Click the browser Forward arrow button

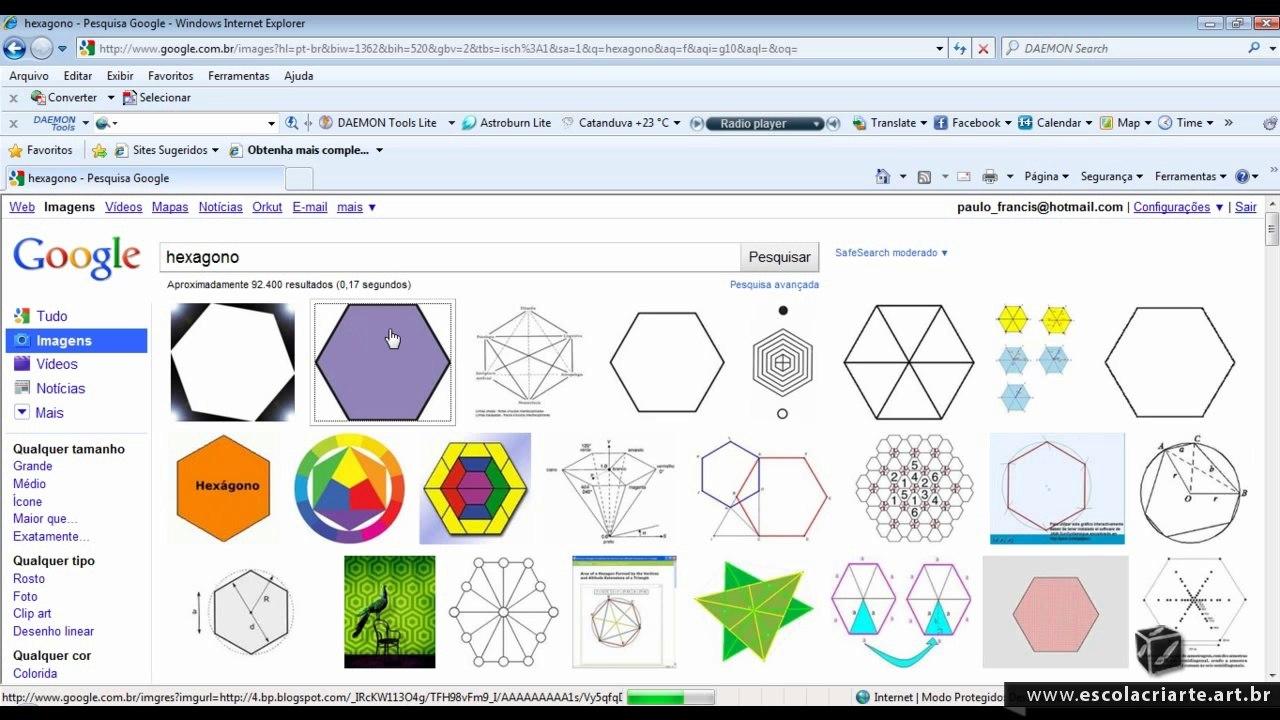[41, 48]
